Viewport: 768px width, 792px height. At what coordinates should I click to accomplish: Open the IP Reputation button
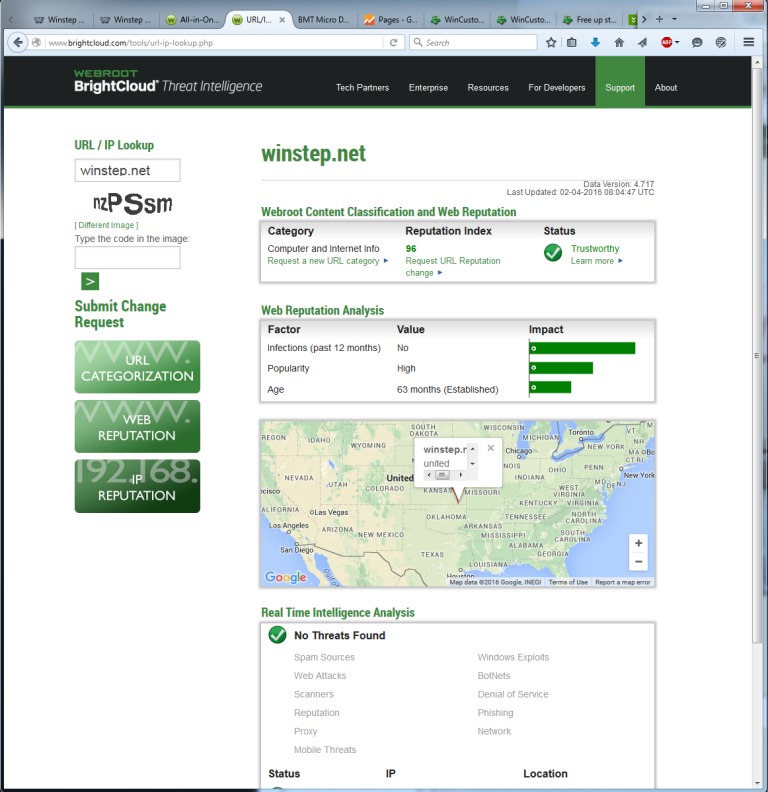tap(137, 486)
